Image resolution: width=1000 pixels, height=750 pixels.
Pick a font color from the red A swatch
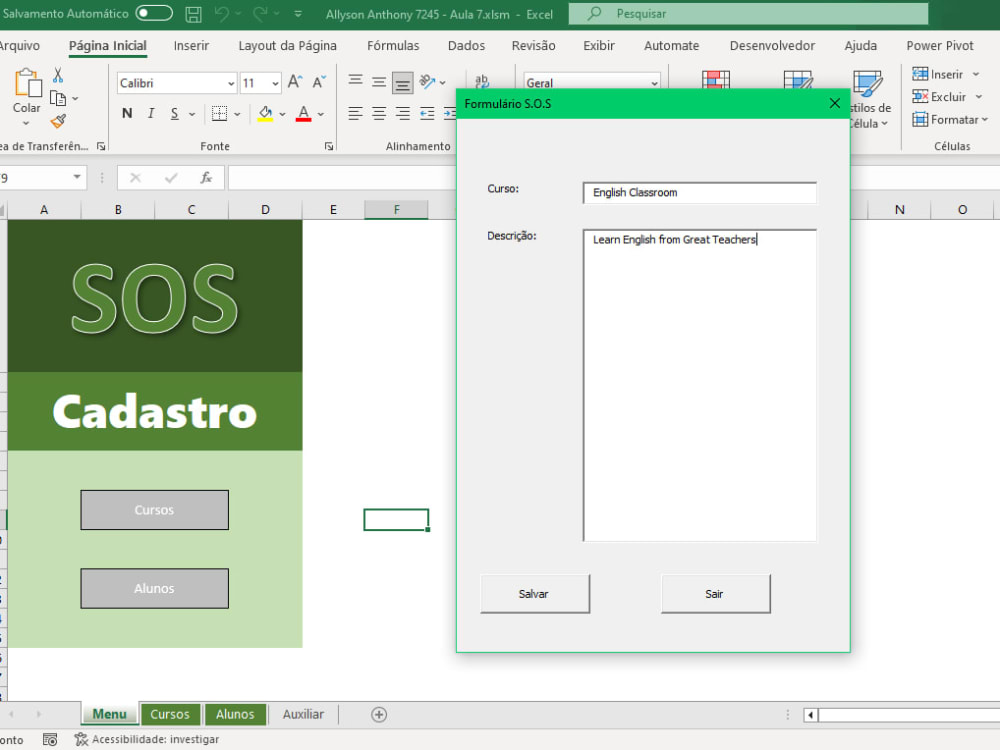click(303, 113)
